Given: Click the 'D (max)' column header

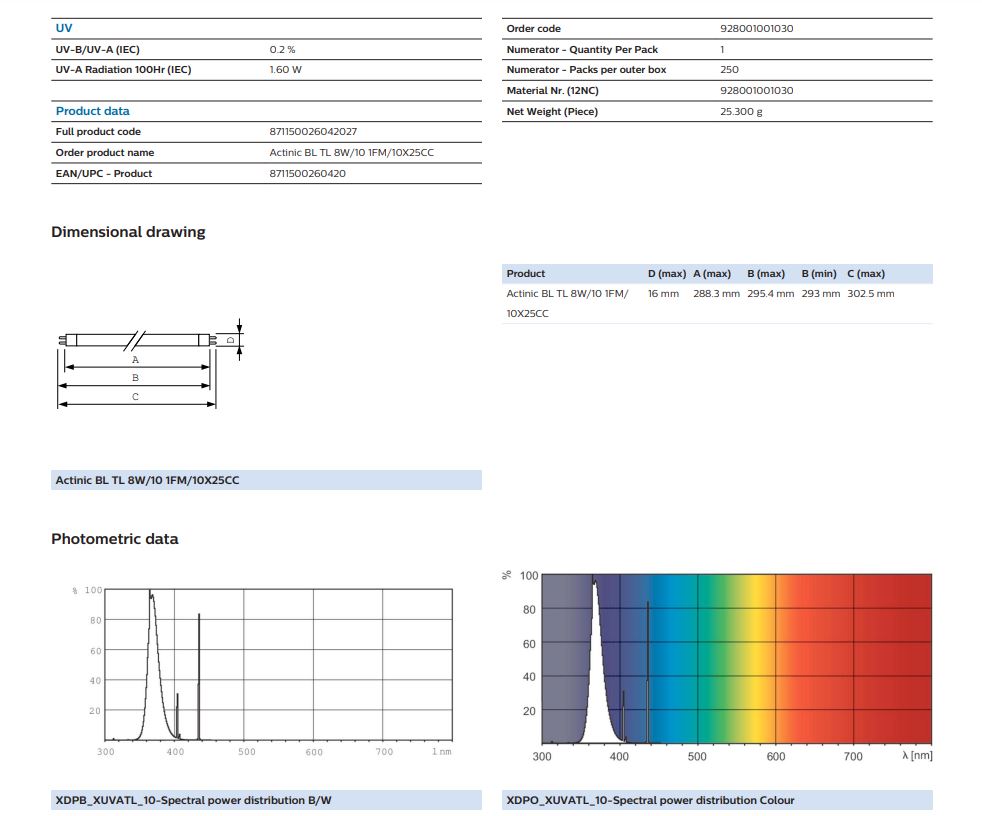Looking at the screenshot, I should click(x=667, y=274).
